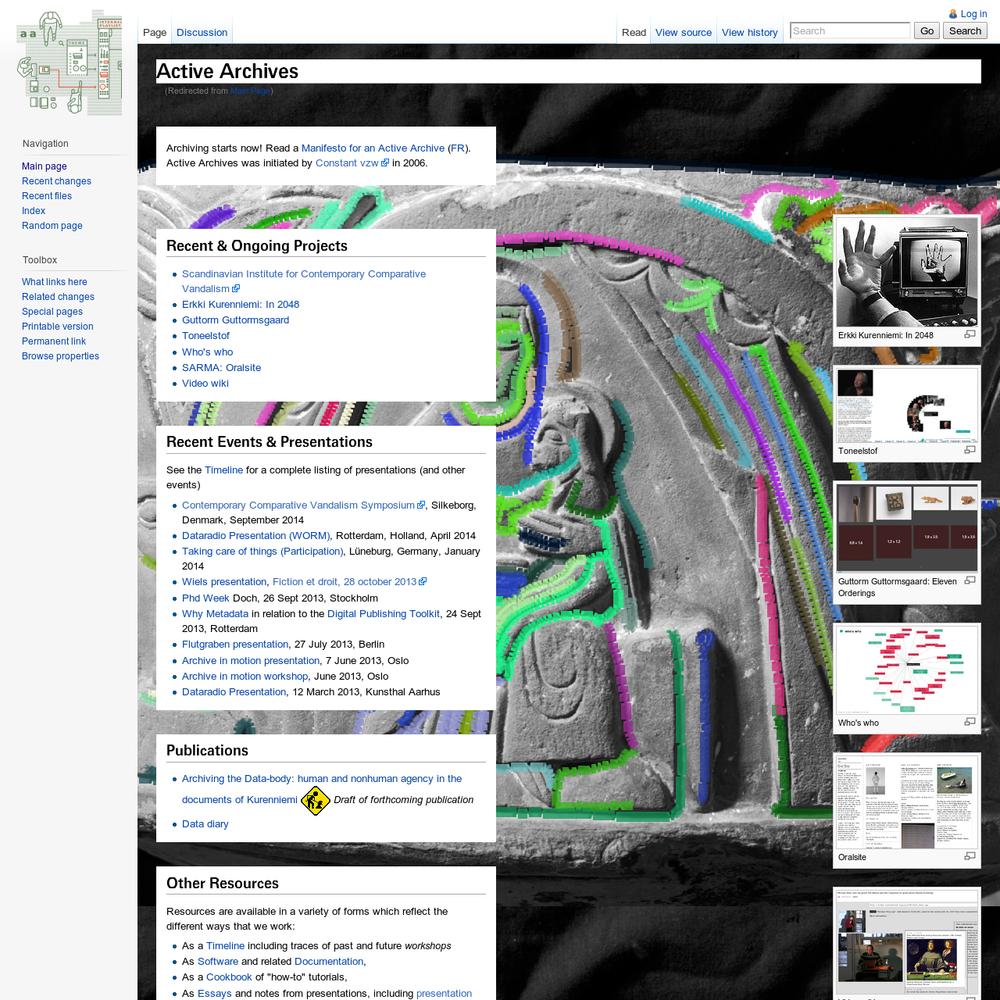Open the Discussion tab
Image resolution: width=1000 pixels, height=1000 pixels.
202,33
